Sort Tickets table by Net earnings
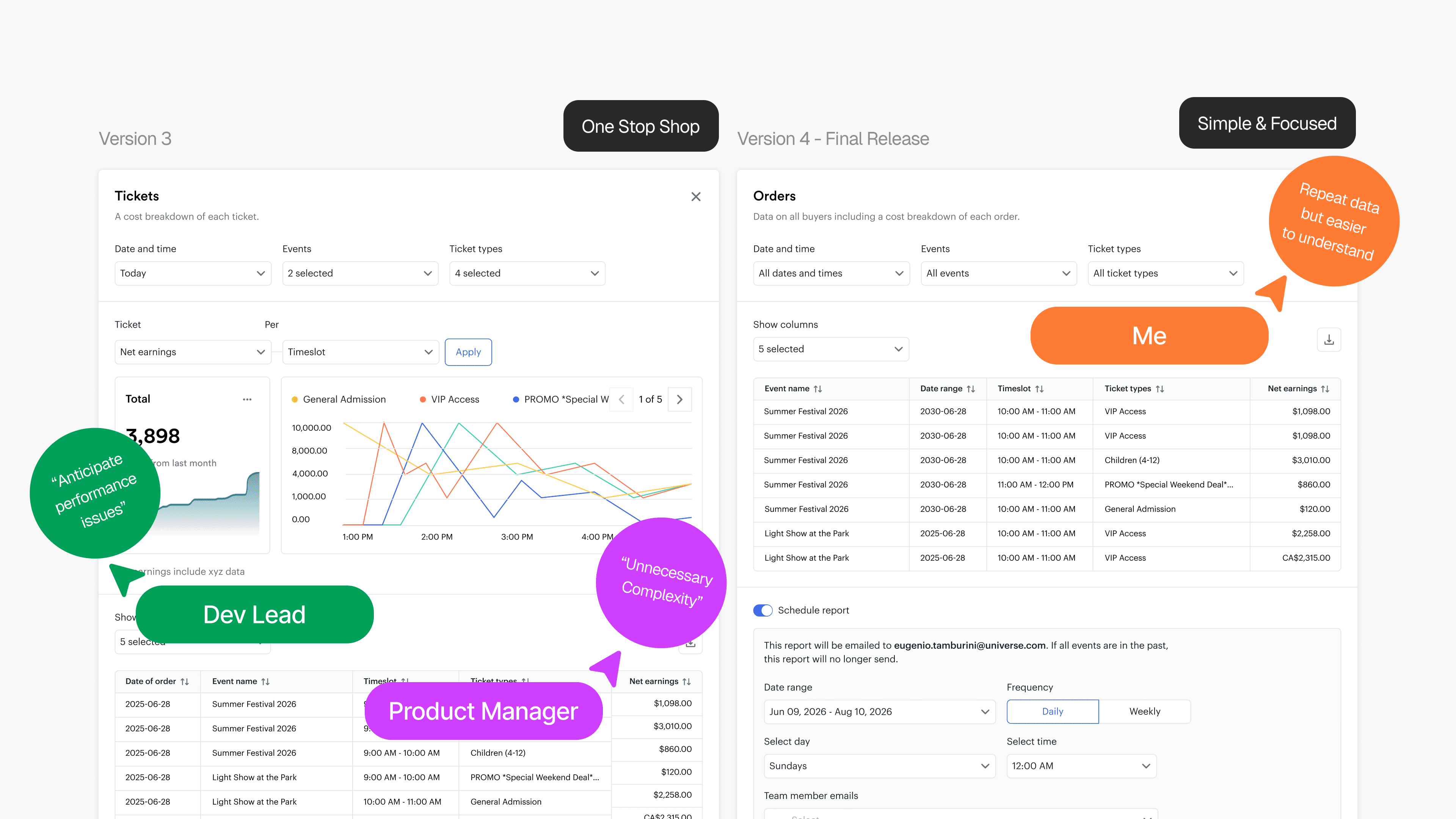Viewport: 1456px width, 819px height. (x=686, y=682)
